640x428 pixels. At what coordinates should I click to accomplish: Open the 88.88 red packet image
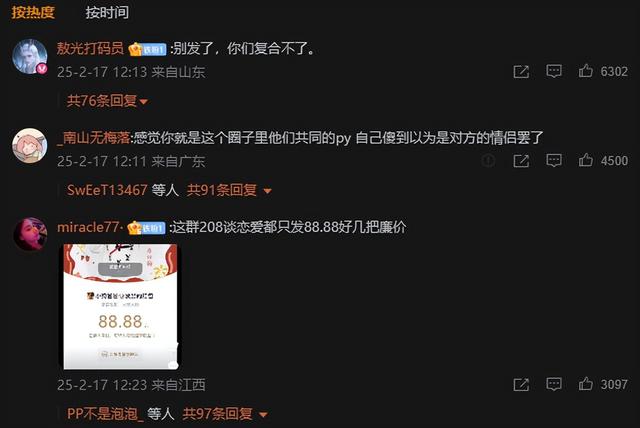120,306
